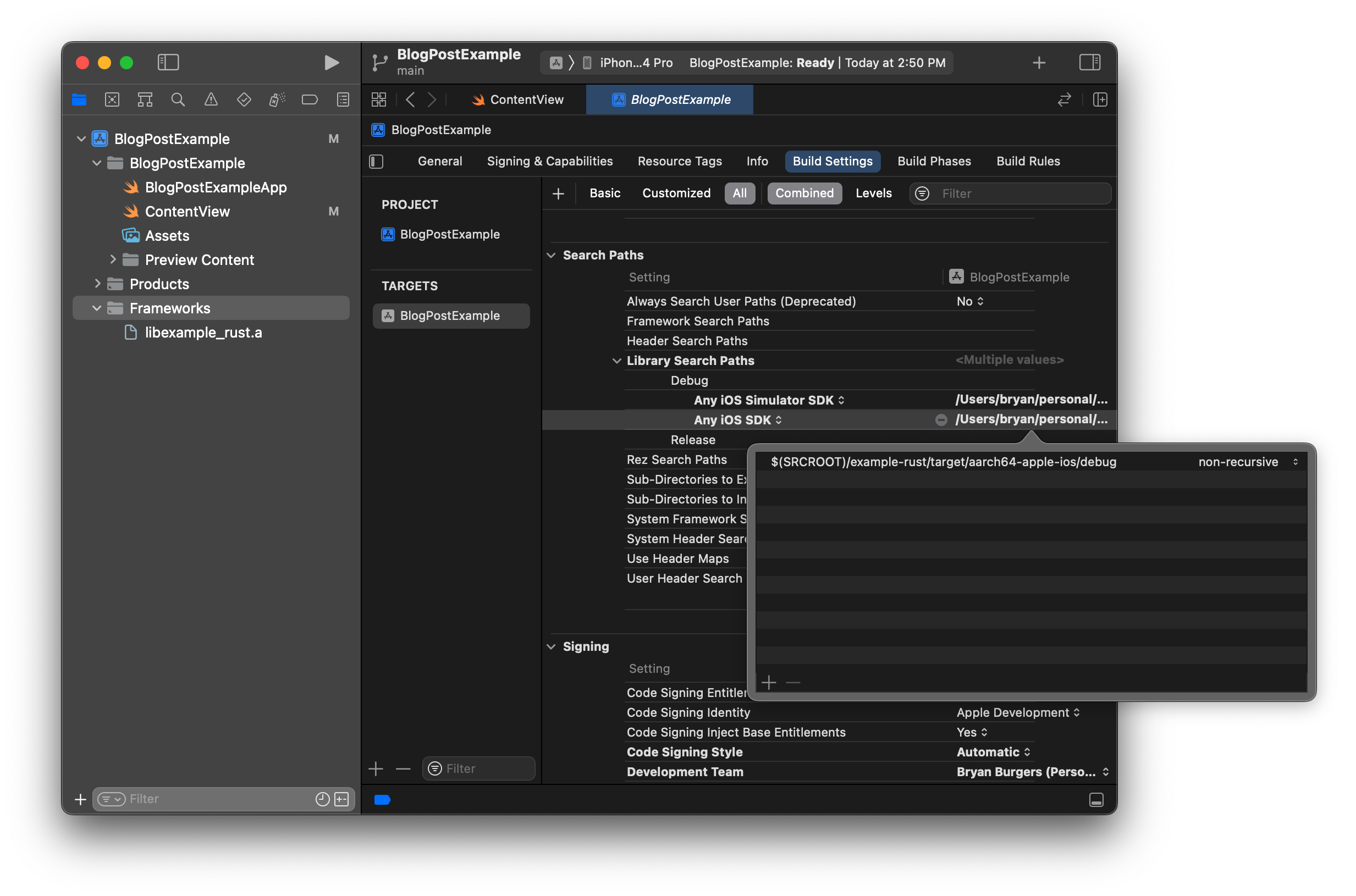Image resolution: width=1356 pixels, height=896 pixels.
Task: Collapse the BlogPostExample project root
Action: pos(81,139)
